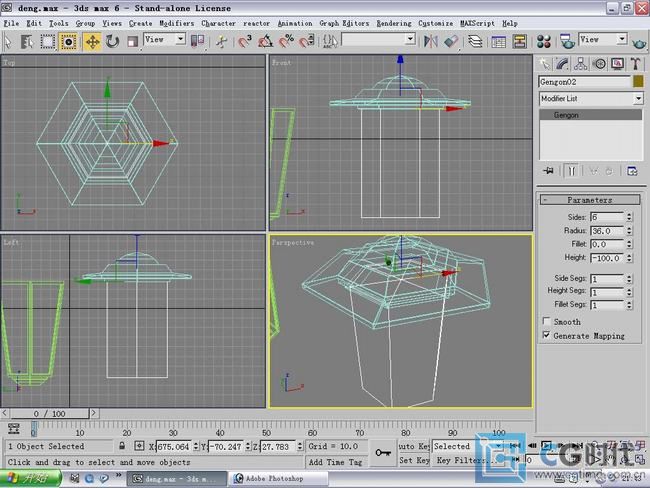Image resolution: width=650 pixels, height=488 pixels.
Task: Toggle 3D Snaps
Action: [x=245, y=41]
